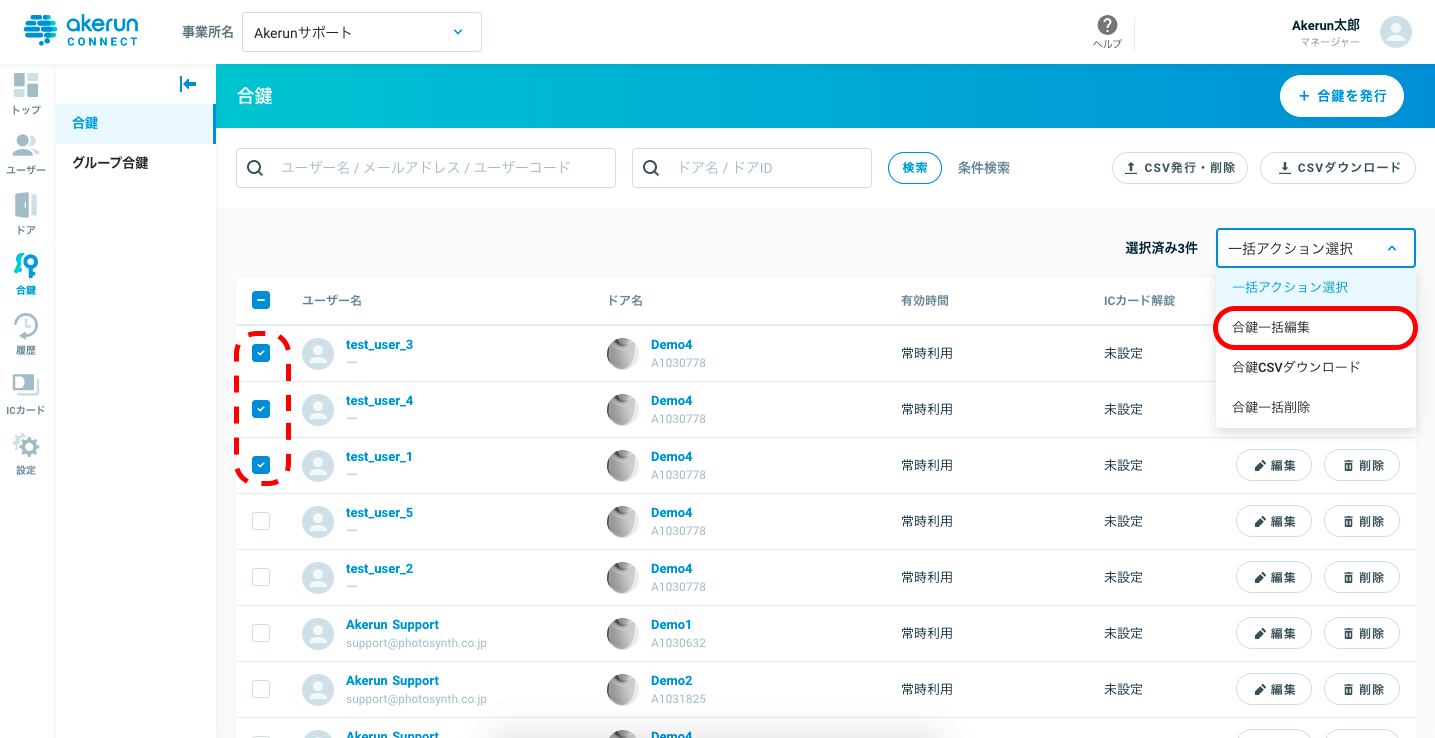Click the 有効時間 column header
This screenshot has width=1435, height=738.
(925, 300)
